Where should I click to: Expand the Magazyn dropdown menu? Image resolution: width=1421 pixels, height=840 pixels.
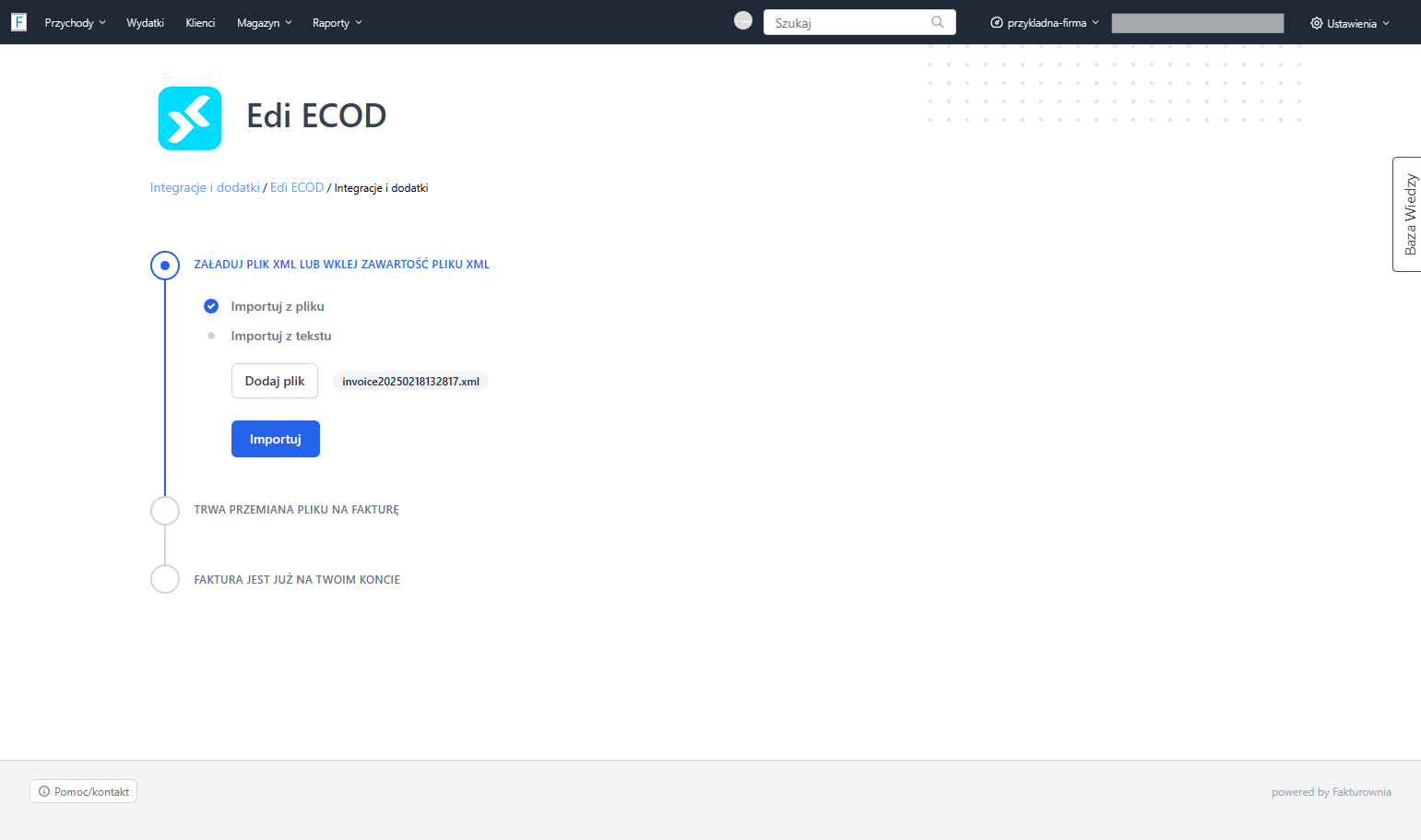265,23
